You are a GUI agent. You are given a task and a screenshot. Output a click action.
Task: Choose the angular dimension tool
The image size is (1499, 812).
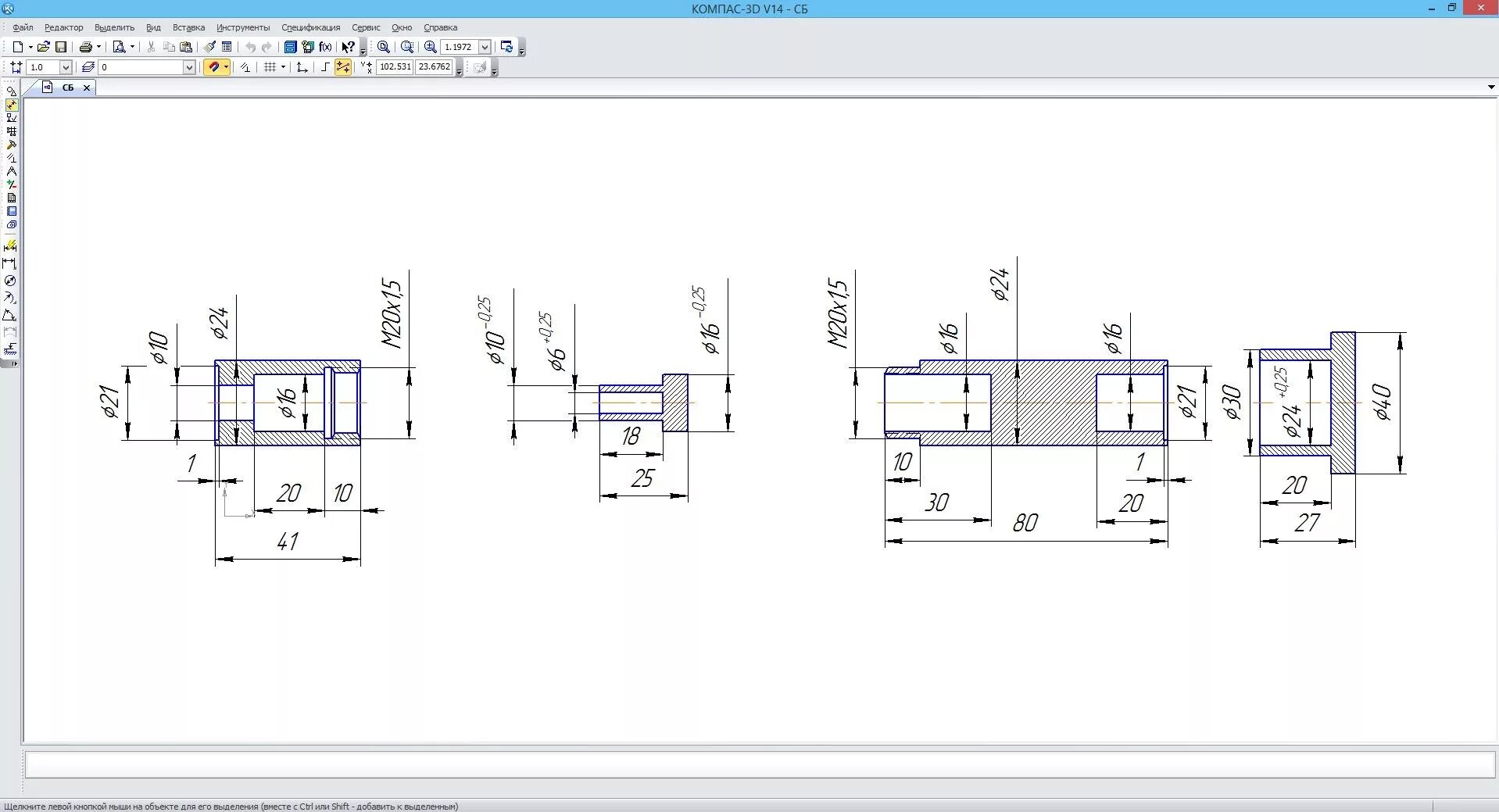10,315
